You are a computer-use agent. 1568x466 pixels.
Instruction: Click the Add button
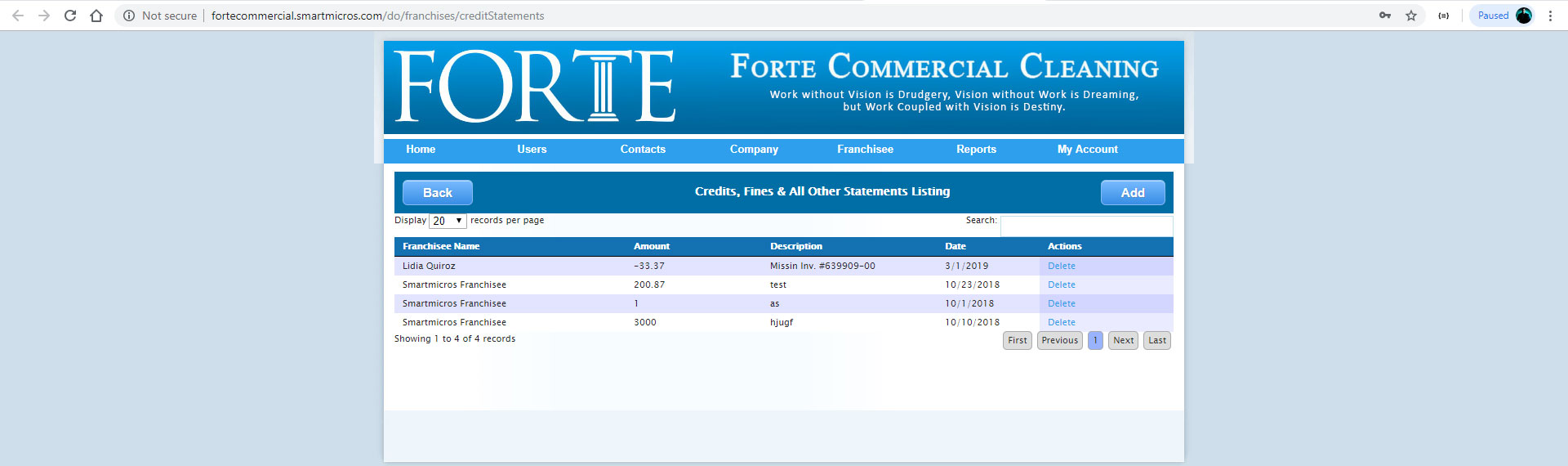1133,193
